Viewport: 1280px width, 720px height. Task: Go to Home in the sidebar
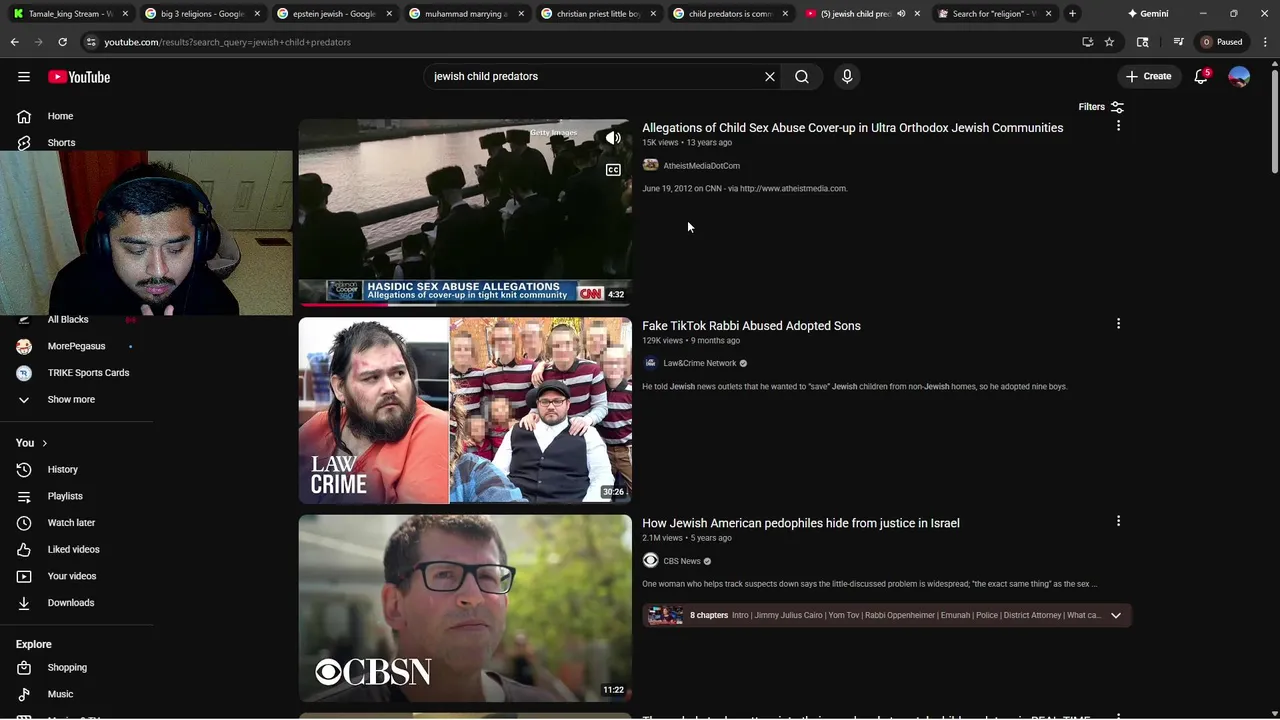click(60, 116)
